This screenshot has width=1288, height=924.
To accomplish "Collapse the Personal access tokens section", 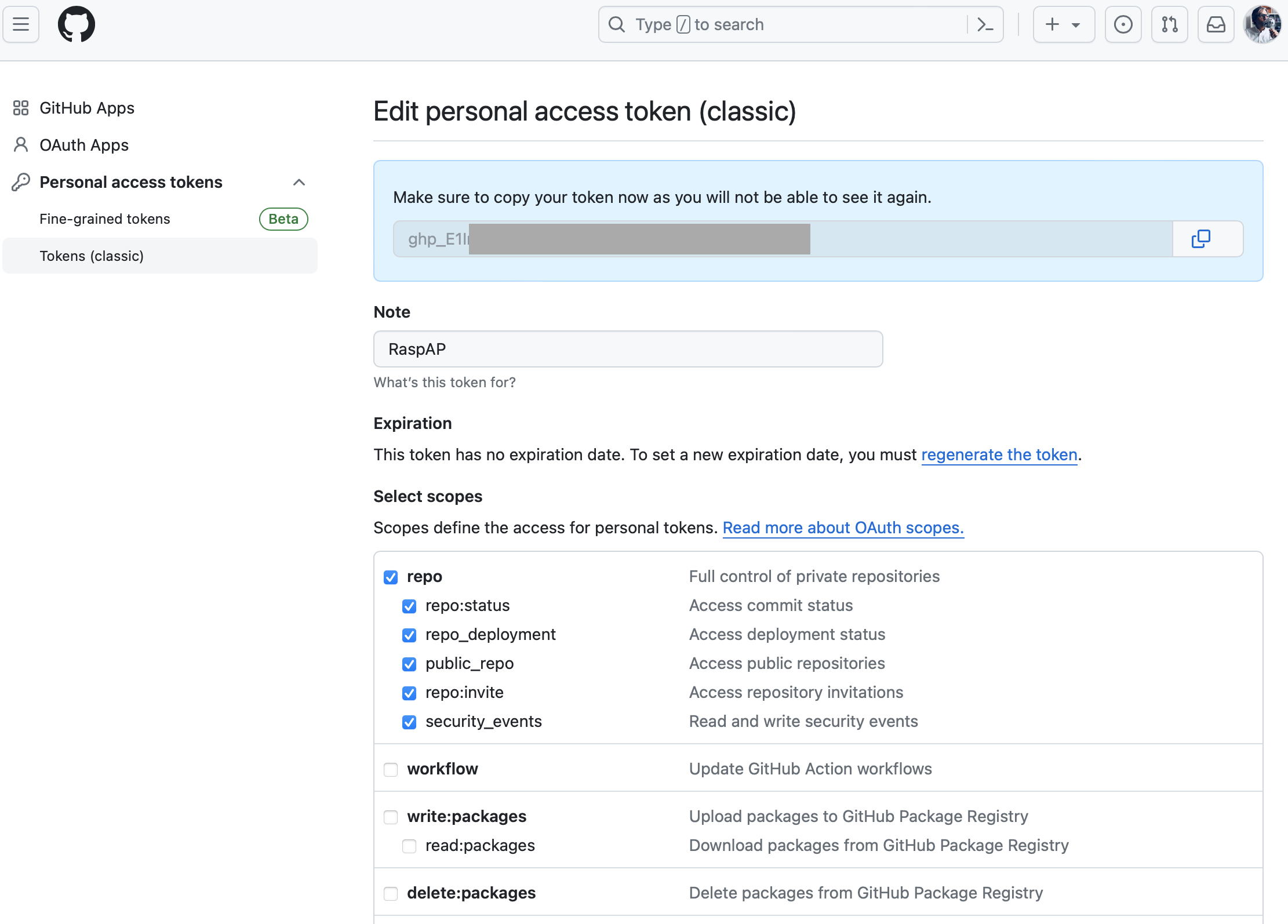I will click(x=299, y=182).
